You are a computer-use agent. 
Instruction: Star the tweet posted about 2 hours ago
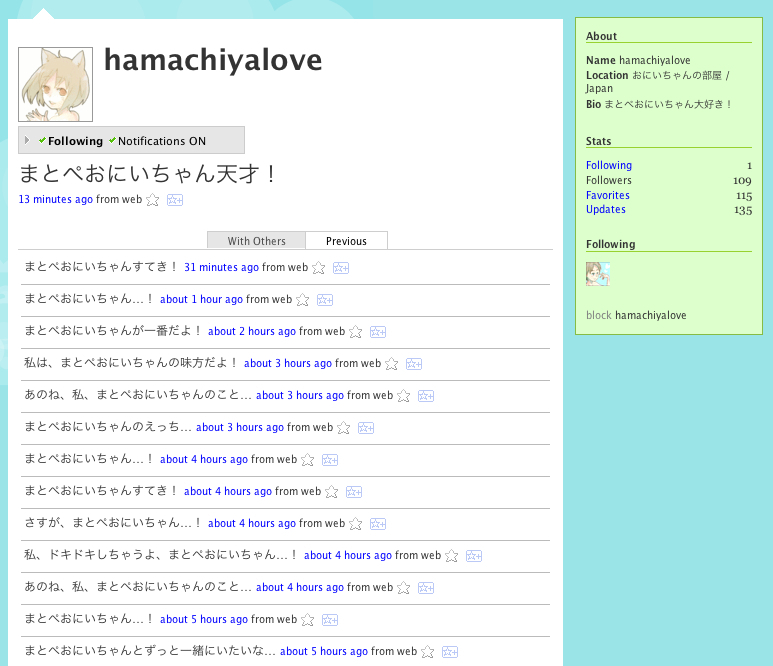[x=355, y=332]
